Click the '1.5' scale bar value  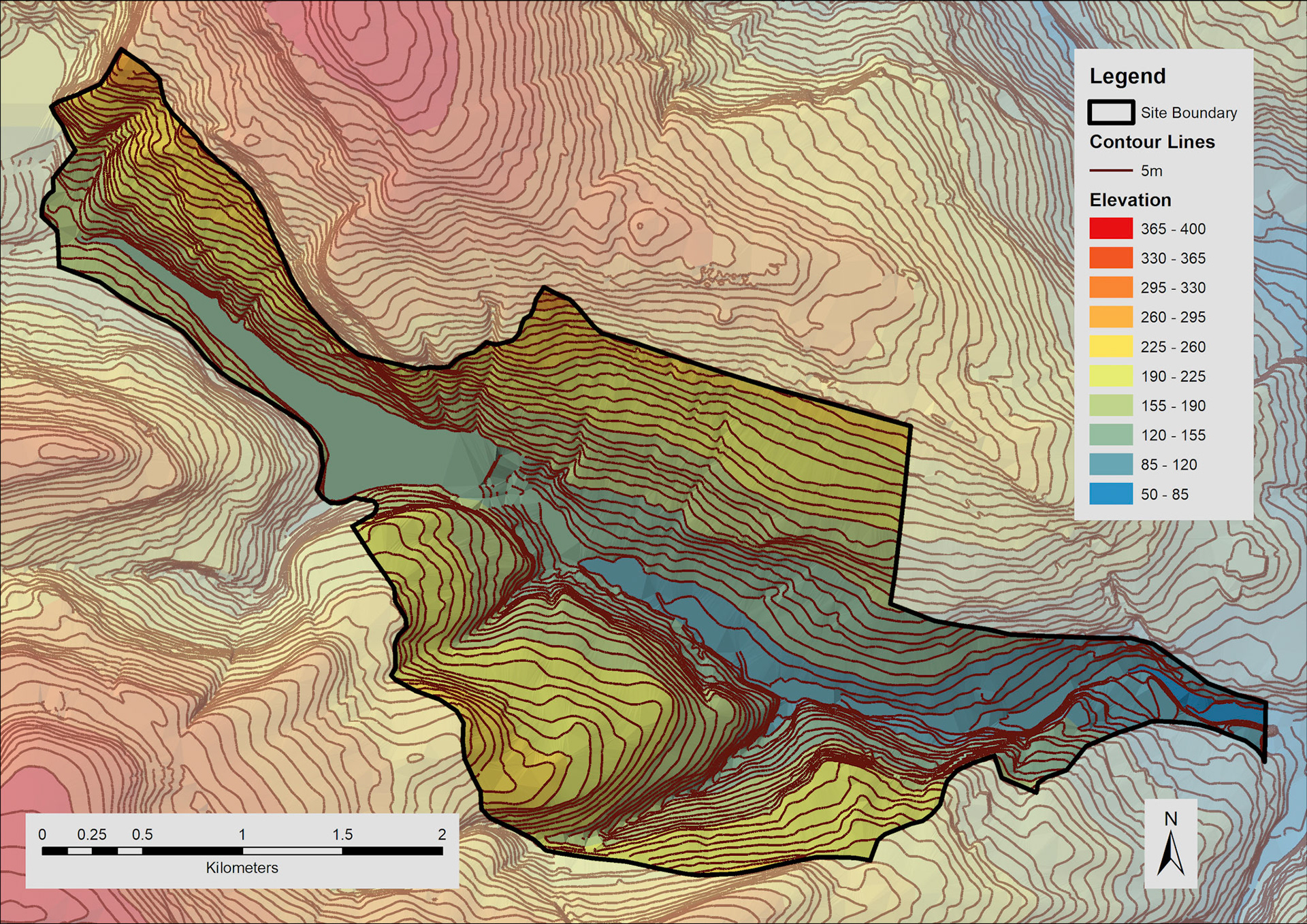[x=342, y=835]
